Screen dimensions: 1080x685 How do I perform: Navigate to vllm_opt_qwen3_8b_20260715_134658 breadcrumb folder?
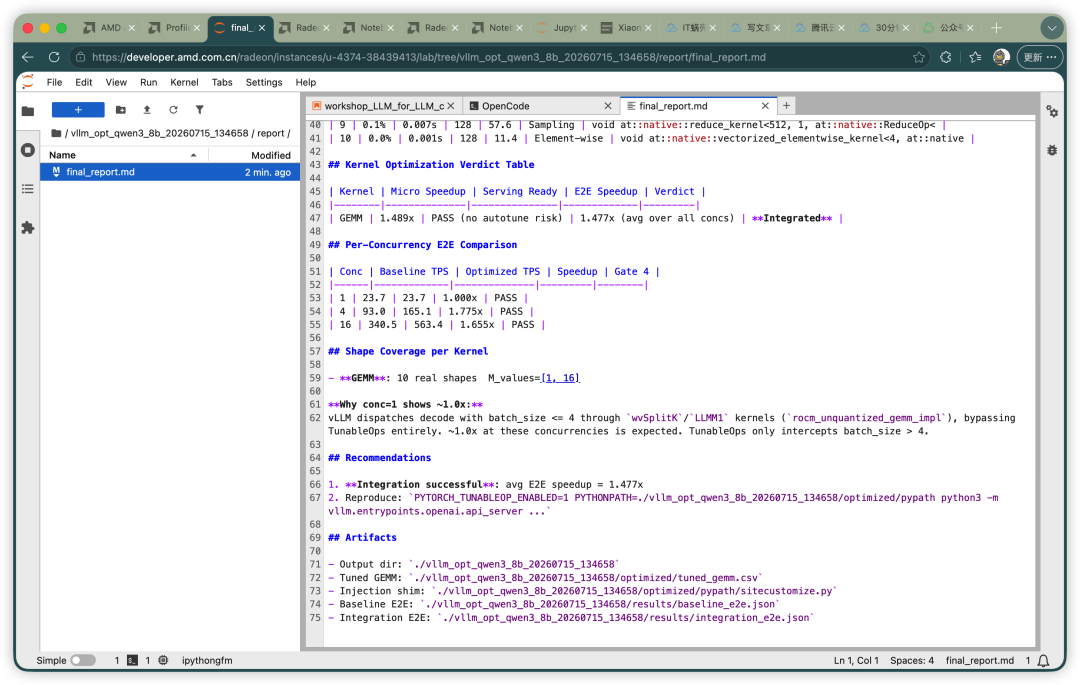coord(159,133)
